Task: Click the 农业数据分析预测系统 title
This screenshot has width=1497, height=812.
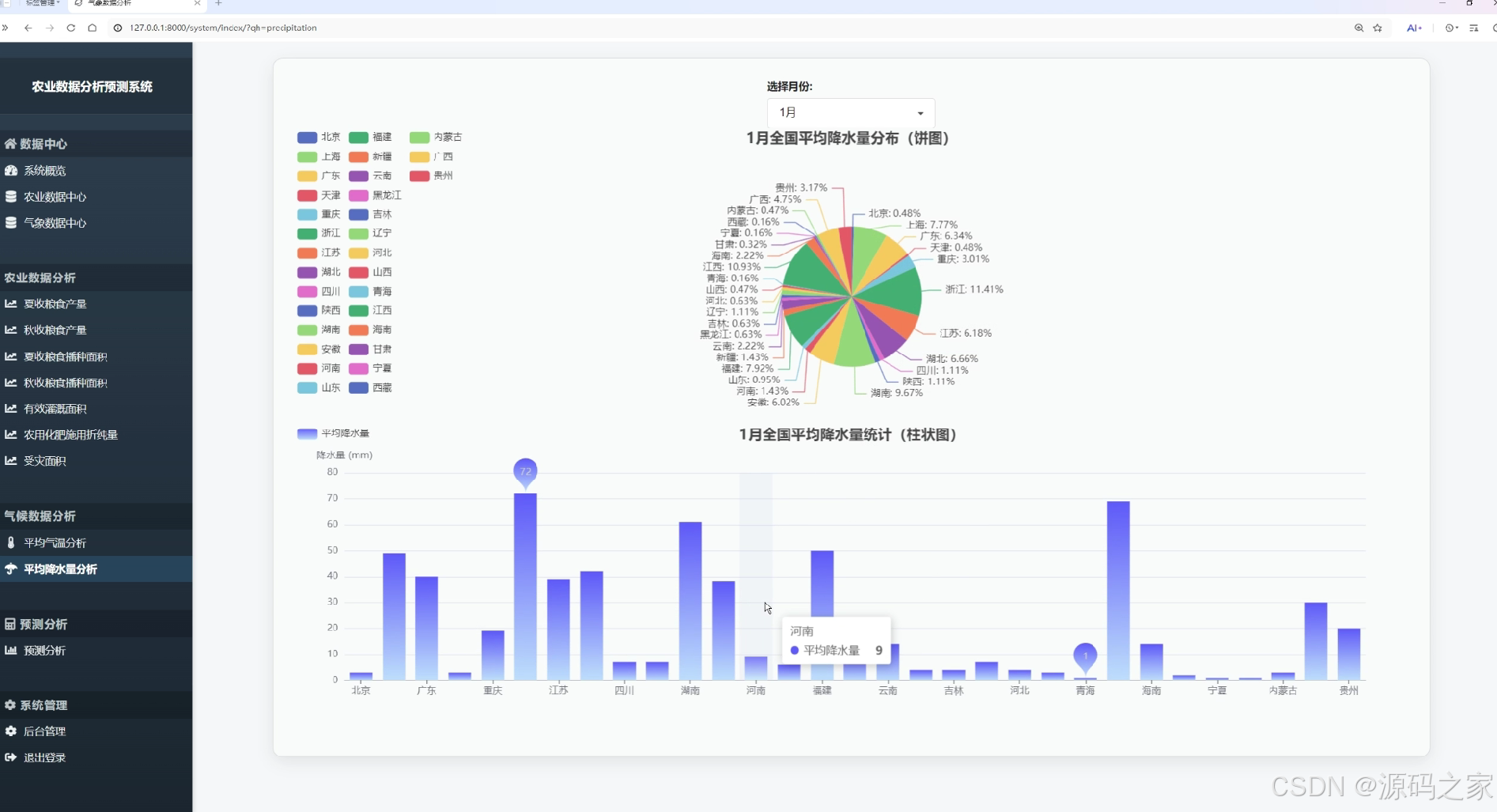Action: 92,87
